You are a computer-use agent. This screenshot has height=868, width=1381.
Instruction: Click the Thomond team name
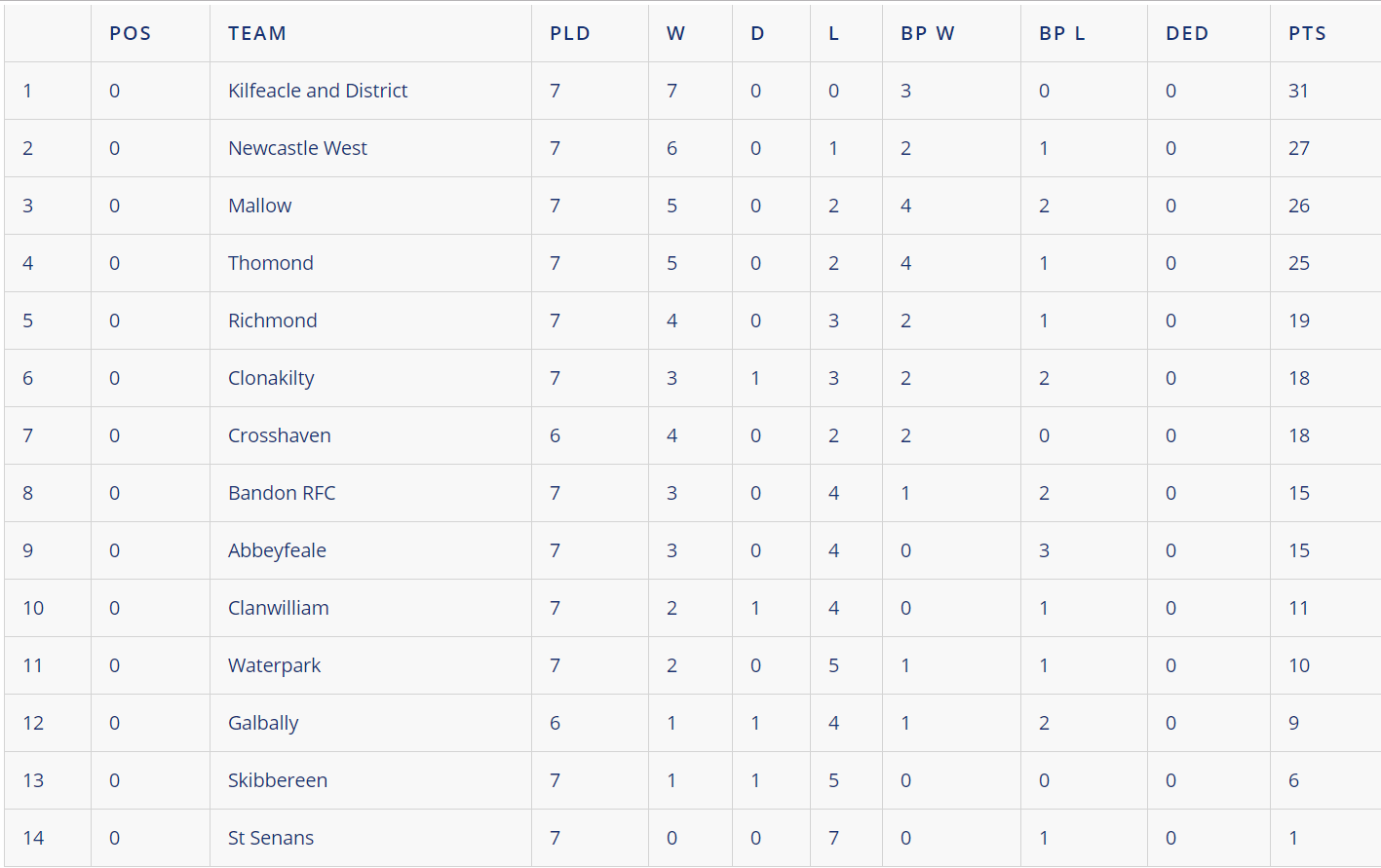(270, 263)
